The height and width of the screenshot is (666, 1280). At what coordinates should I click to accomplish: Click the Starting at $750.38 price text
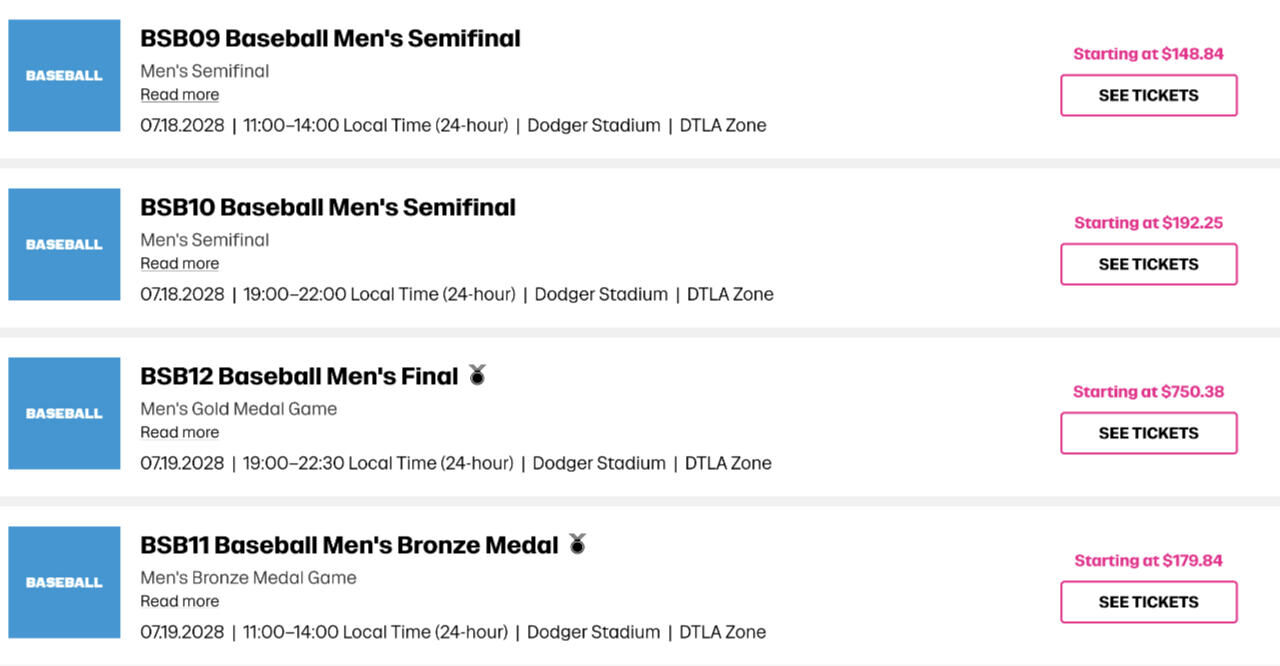[x=1148, y=392]
